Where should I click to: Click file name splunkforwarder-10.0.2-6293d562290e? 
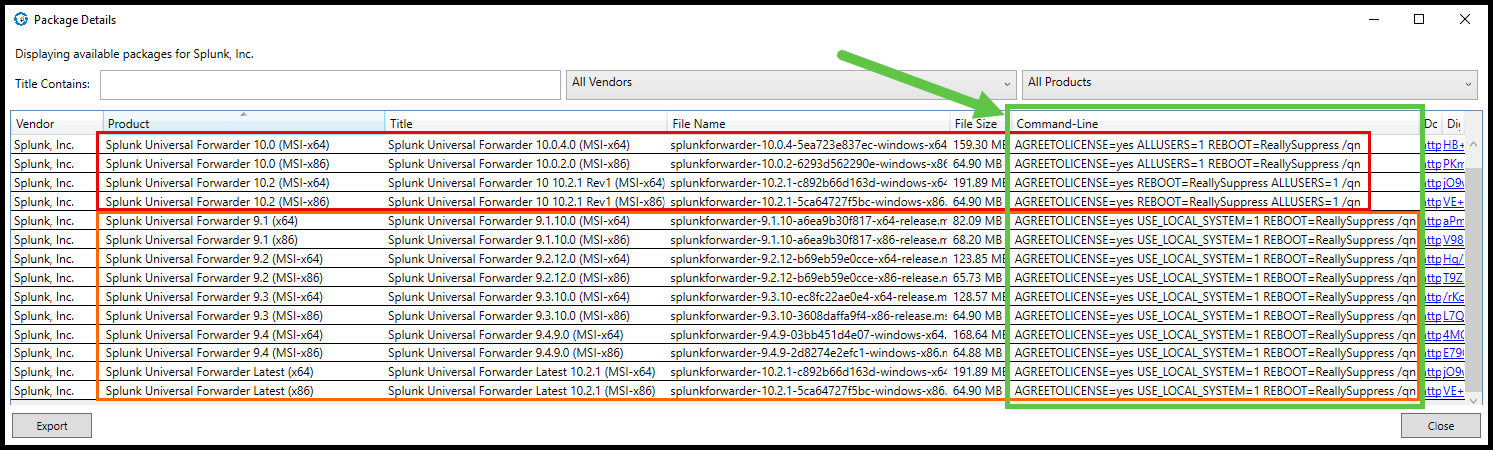coord(808,164)
